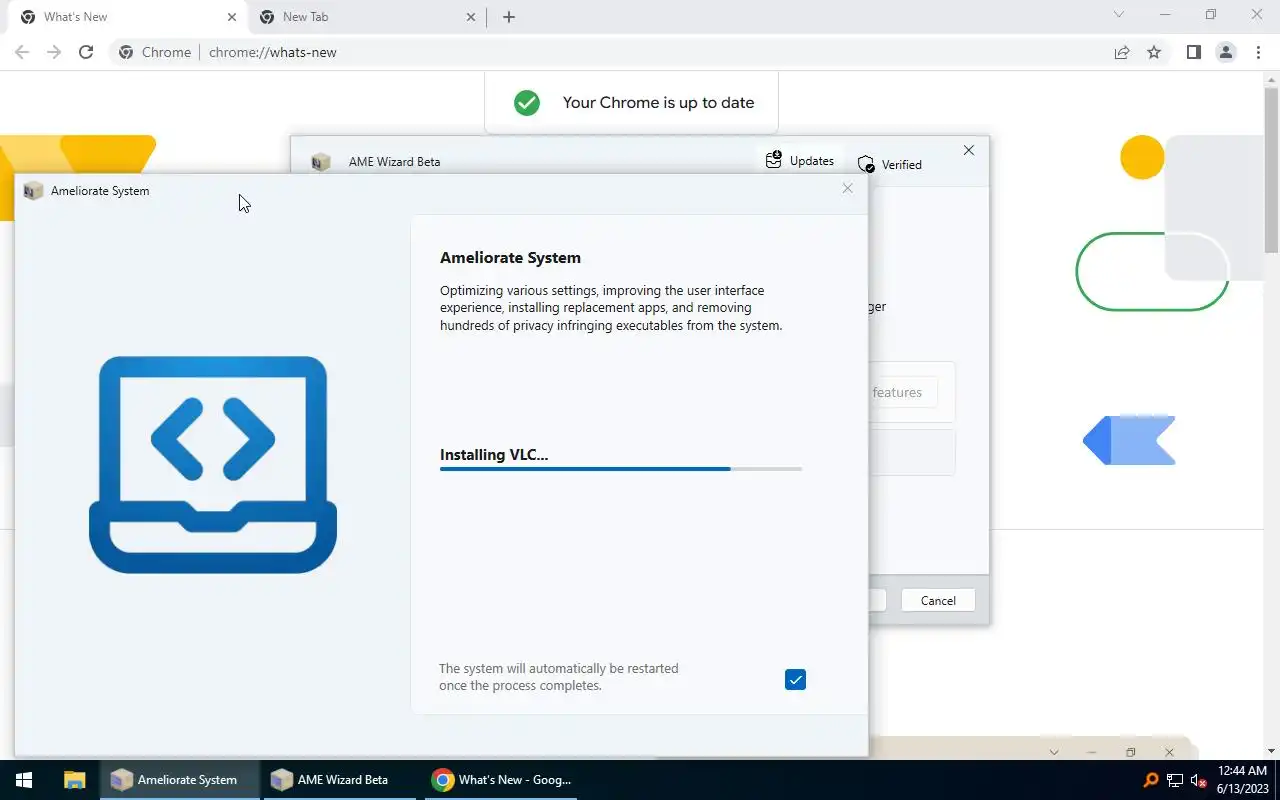Viewport: 1280px width, 800px height.
Task: Click the Chrome site info chip
Action: pos(155,52)
